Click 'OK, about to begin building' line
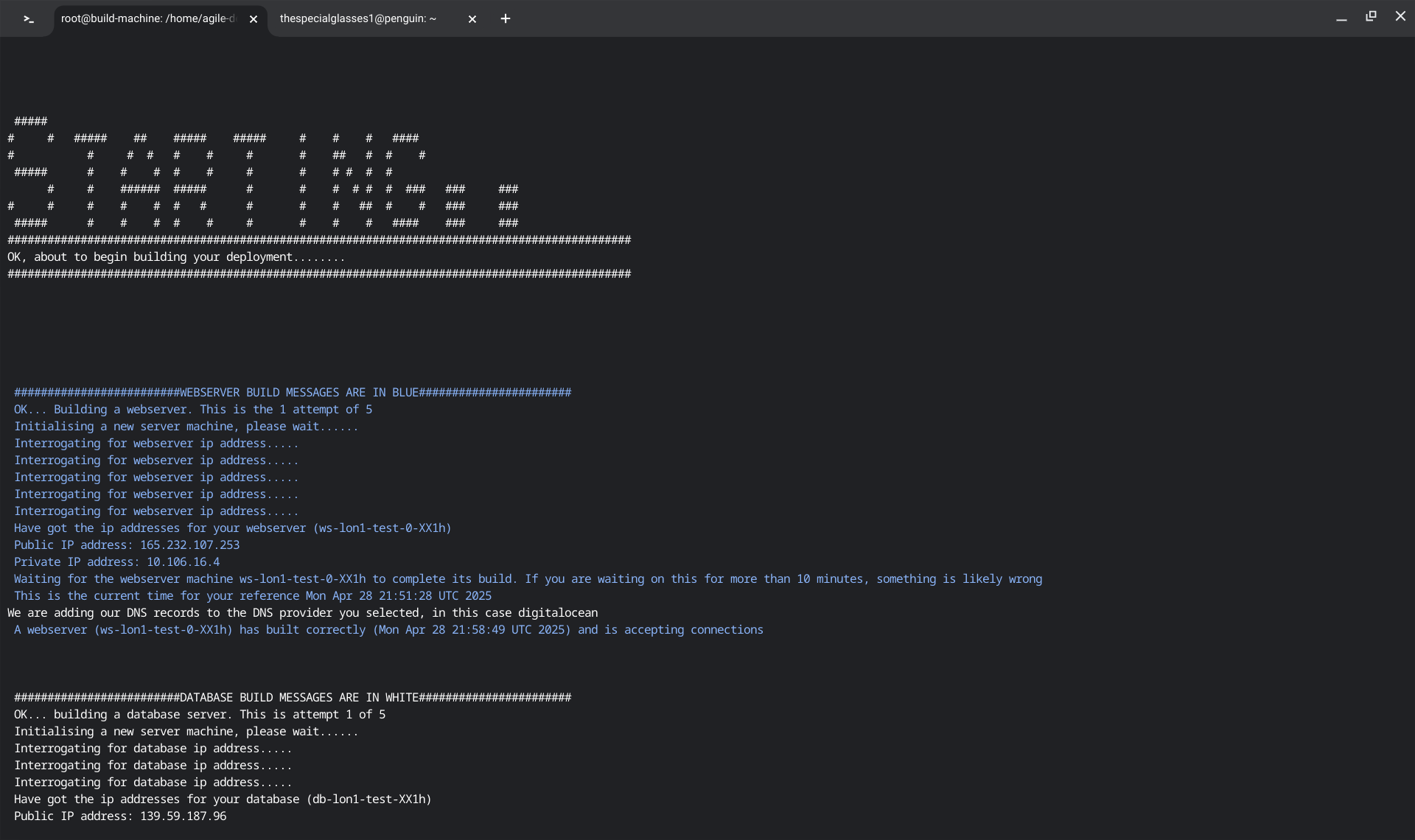 (175, 257)
